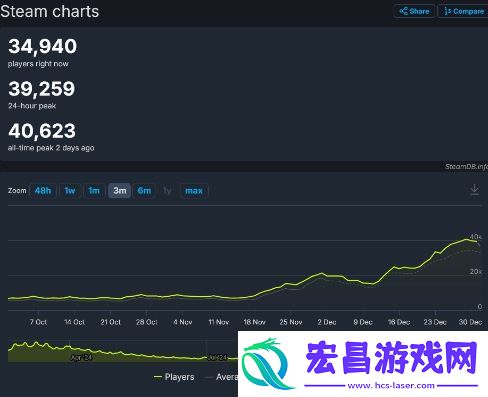Click the 9 Dec axis label
Viewport: 488px width, 397px height.
(363, 322)
